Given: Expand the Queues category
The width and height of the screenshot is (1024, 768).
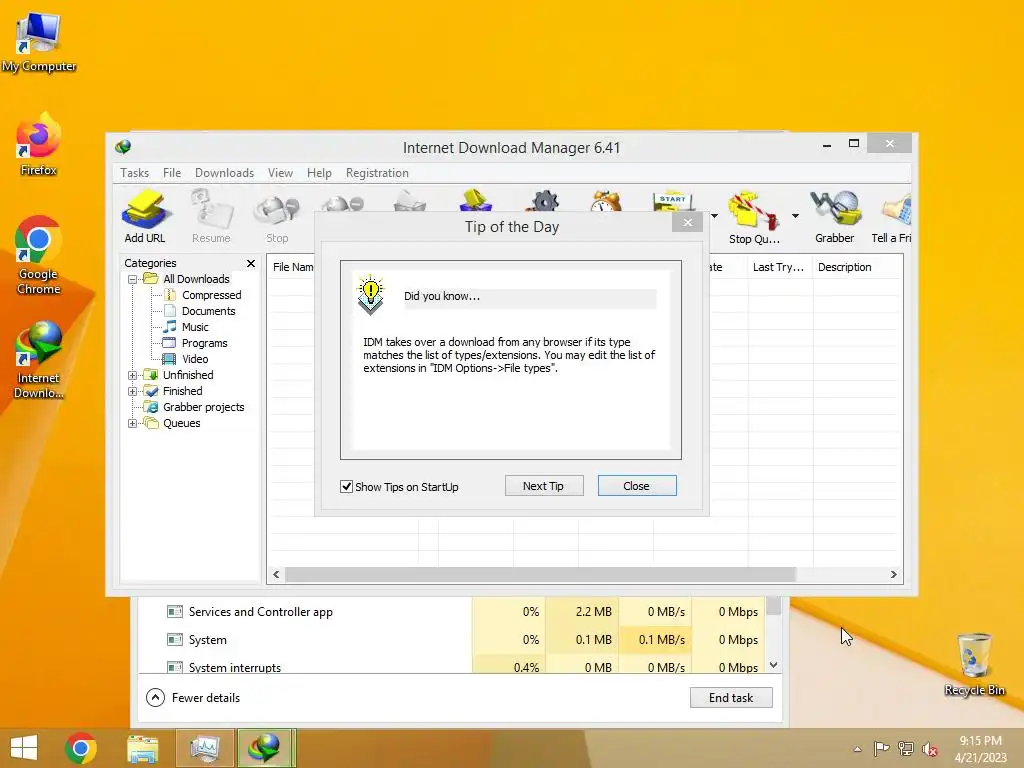Looking at the screenshot, I should click(133, 423).
